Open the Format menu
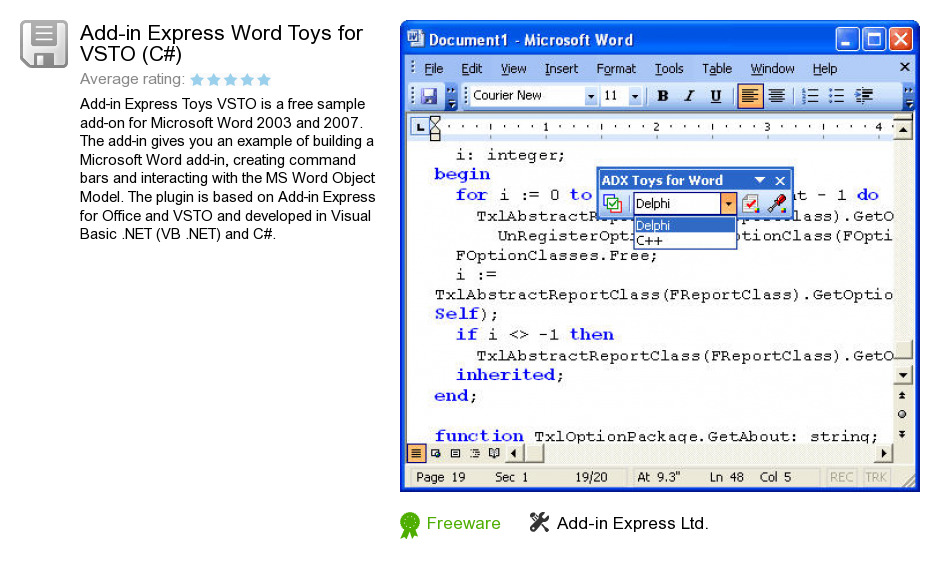 point(616,69)
